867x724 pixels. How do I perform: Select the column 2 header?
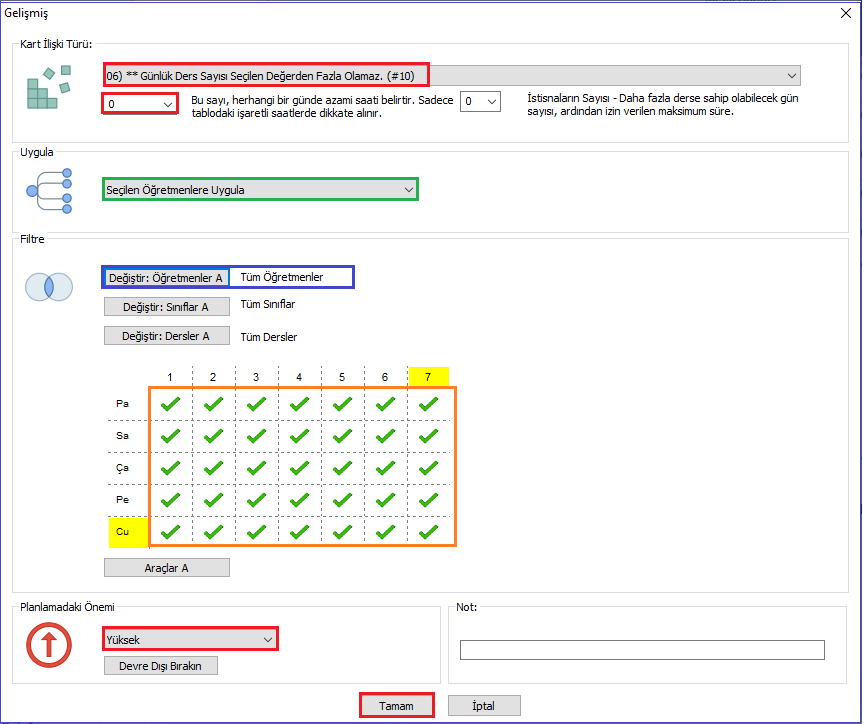coord(213,377)
